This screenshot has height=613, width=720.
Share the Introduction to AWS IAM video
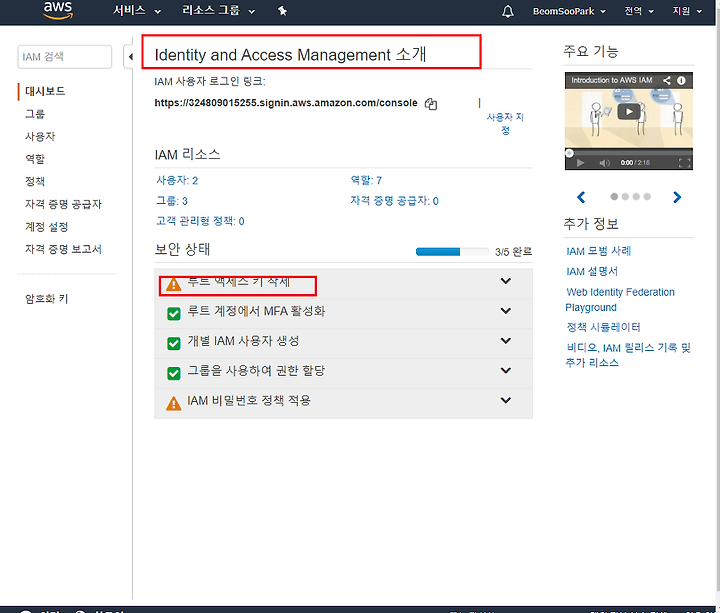tap(666, 80)
